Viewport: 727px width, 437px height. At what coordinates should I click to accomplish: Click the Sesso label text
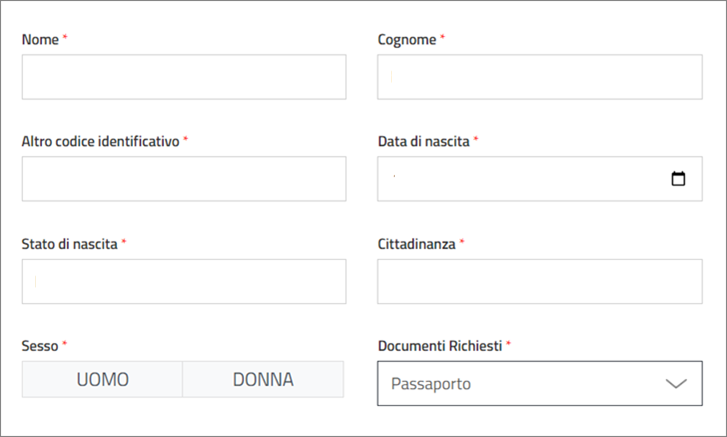[x=40, y=345]
